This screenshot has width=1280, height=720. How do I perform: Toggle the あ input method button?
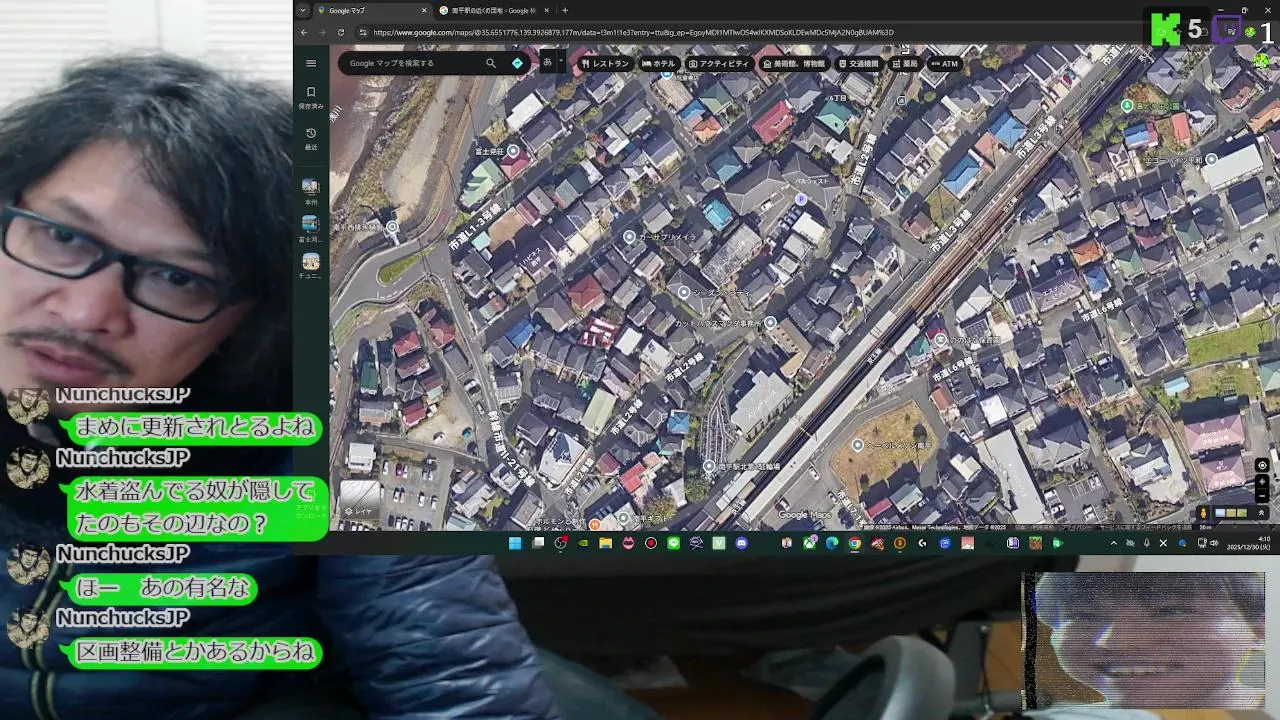tap(547, 62)
